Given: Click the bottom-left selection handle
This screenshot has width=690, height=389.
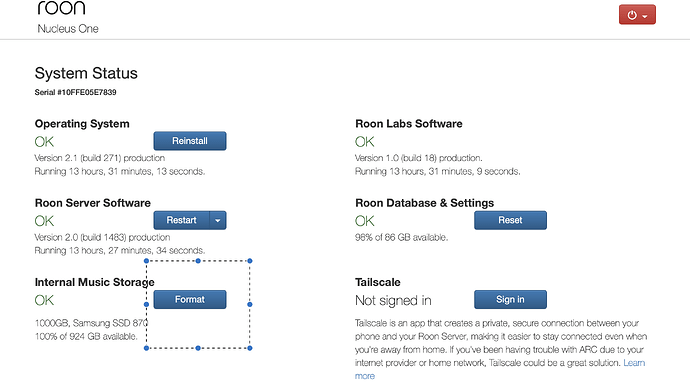Looking at the screenshot, I should click(x=147, y=348).
